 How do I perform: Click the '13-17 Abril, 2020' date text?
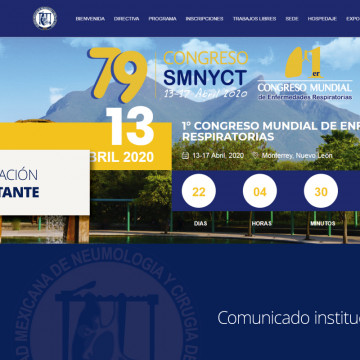coord(218,155)
